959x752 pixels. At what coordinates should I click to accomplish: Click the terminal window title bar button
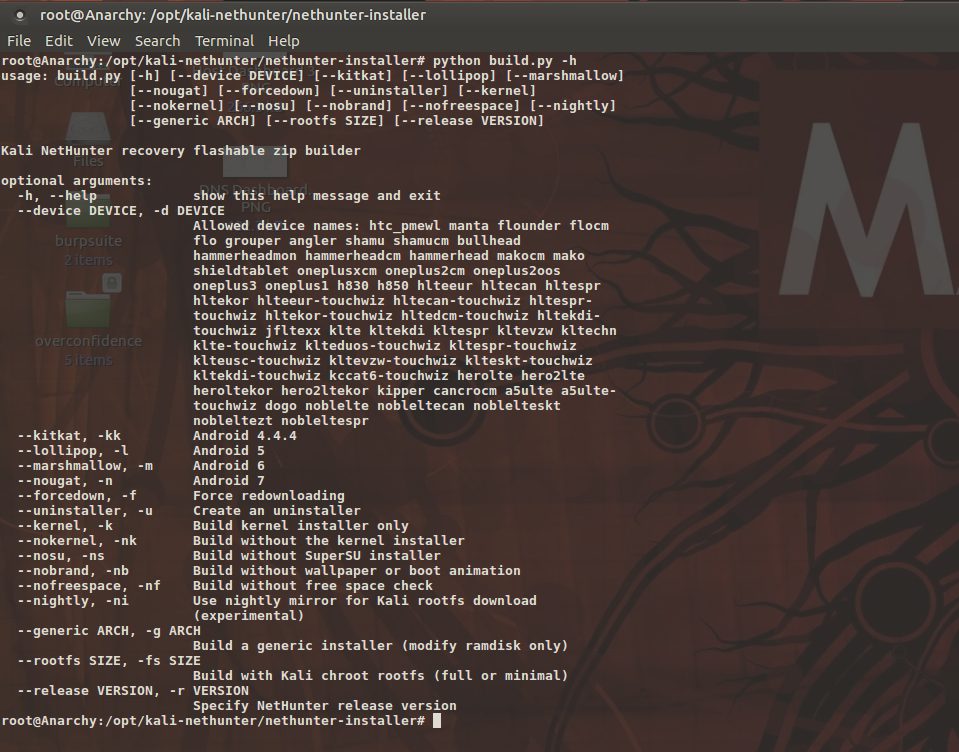20,15
